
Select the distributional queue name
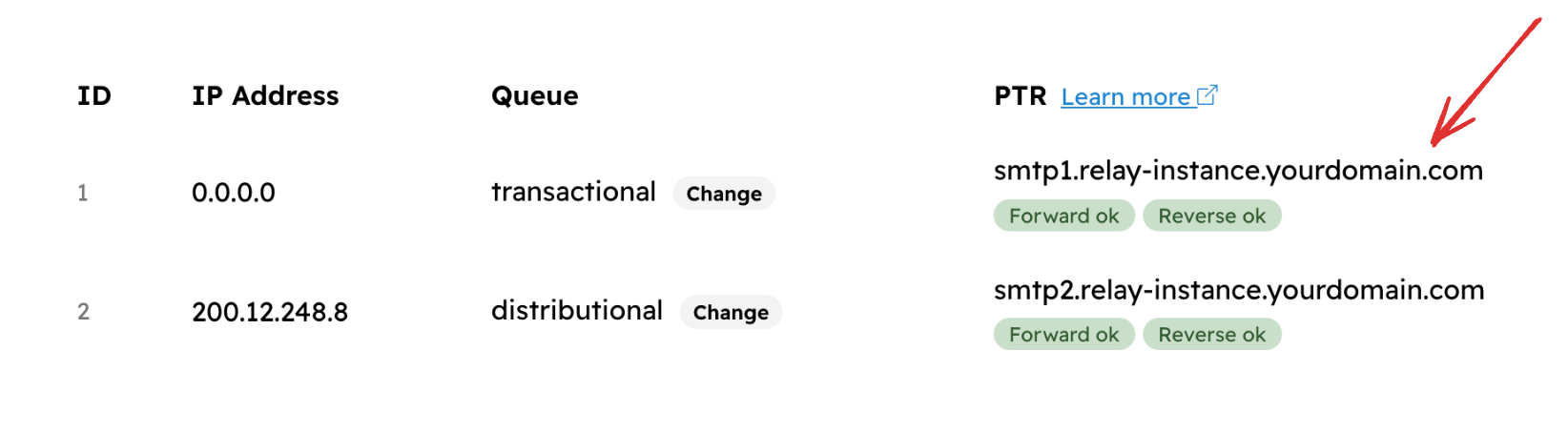click(x=577, y=311)
